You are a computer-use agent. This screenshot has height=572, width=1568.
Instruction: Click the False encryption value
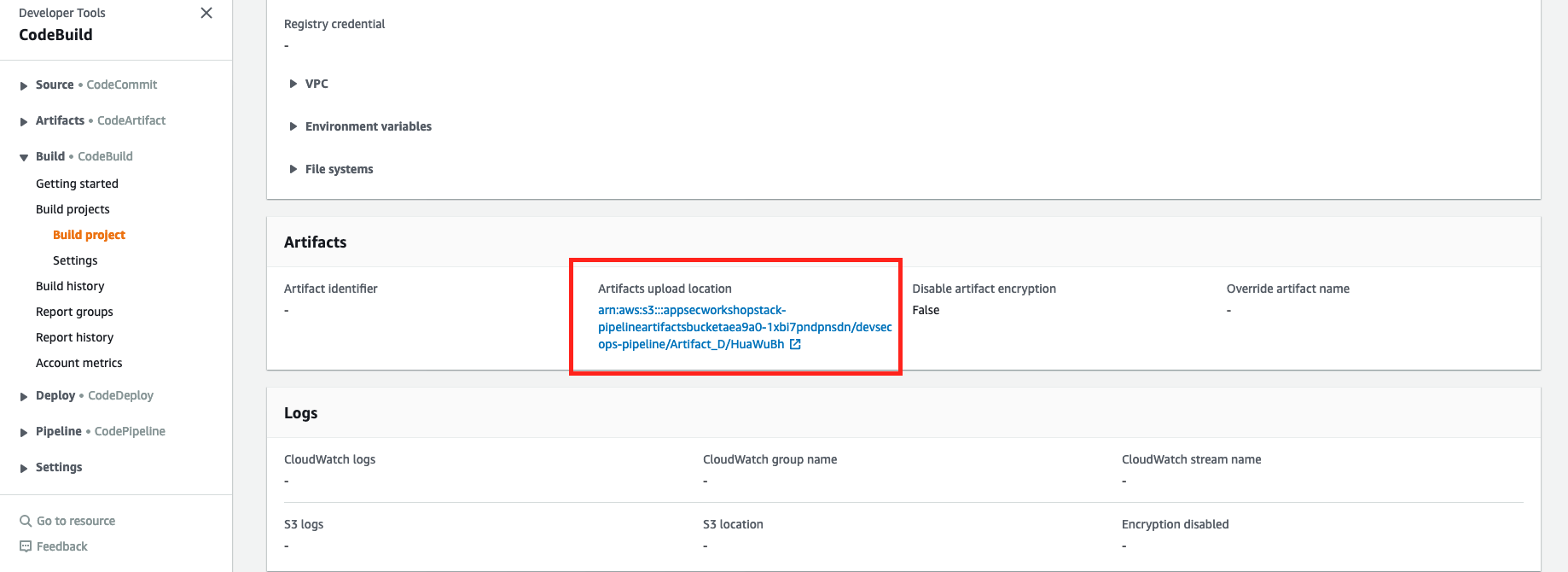(926, 310)
